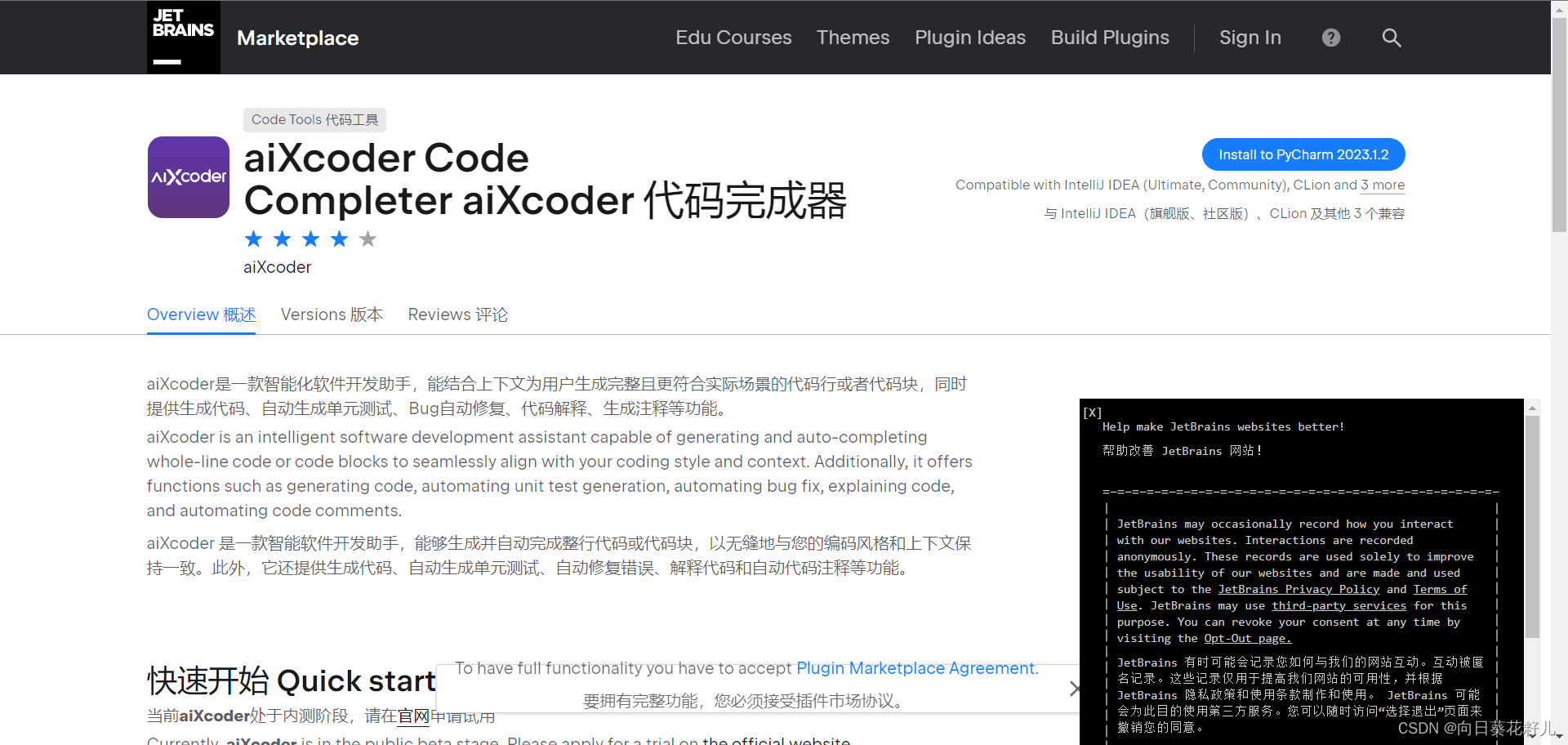This screenshot has width=1568, height=745.
Task: Click the JetBrains logo
Action: point(184,38)
